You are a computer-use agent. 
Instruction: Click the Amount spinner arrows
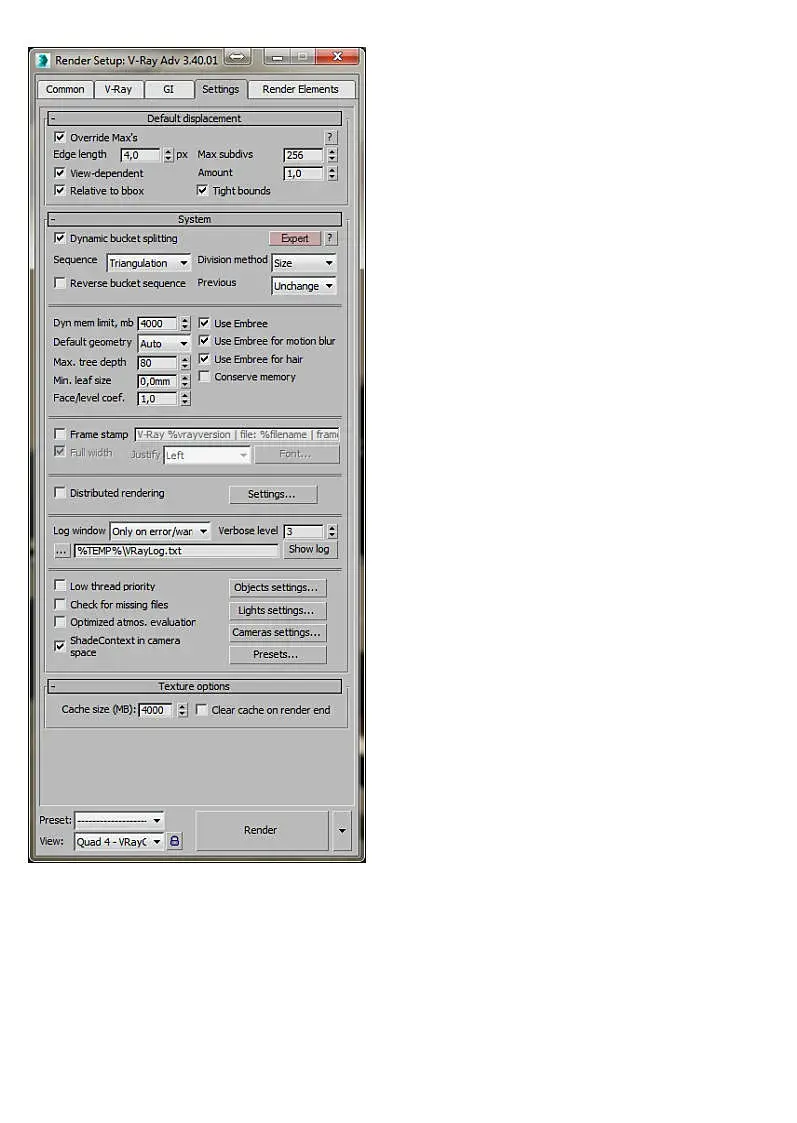coord(332,173)
